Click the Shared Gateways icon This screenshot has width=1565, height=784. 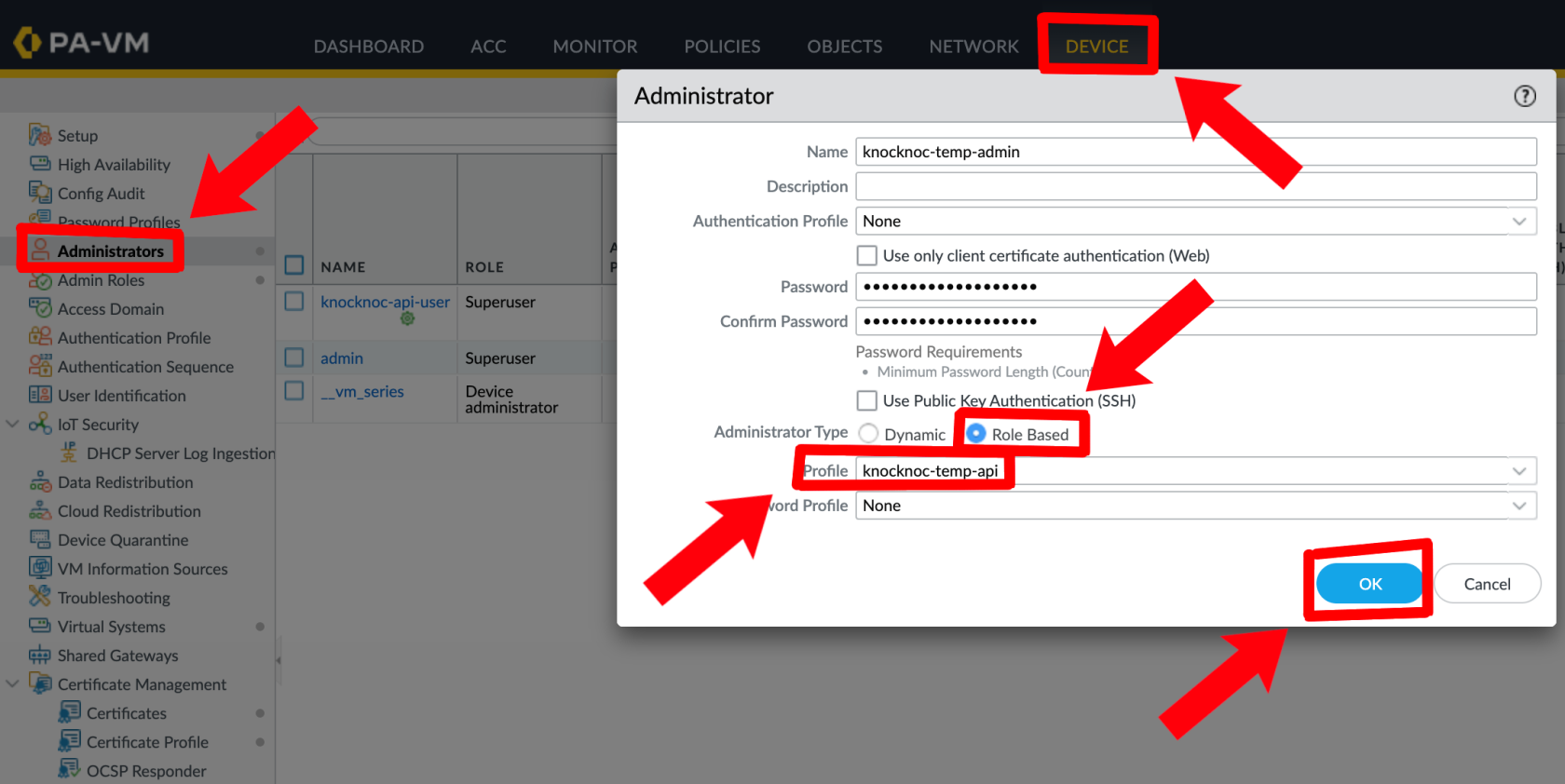click(x=39, y=655)
